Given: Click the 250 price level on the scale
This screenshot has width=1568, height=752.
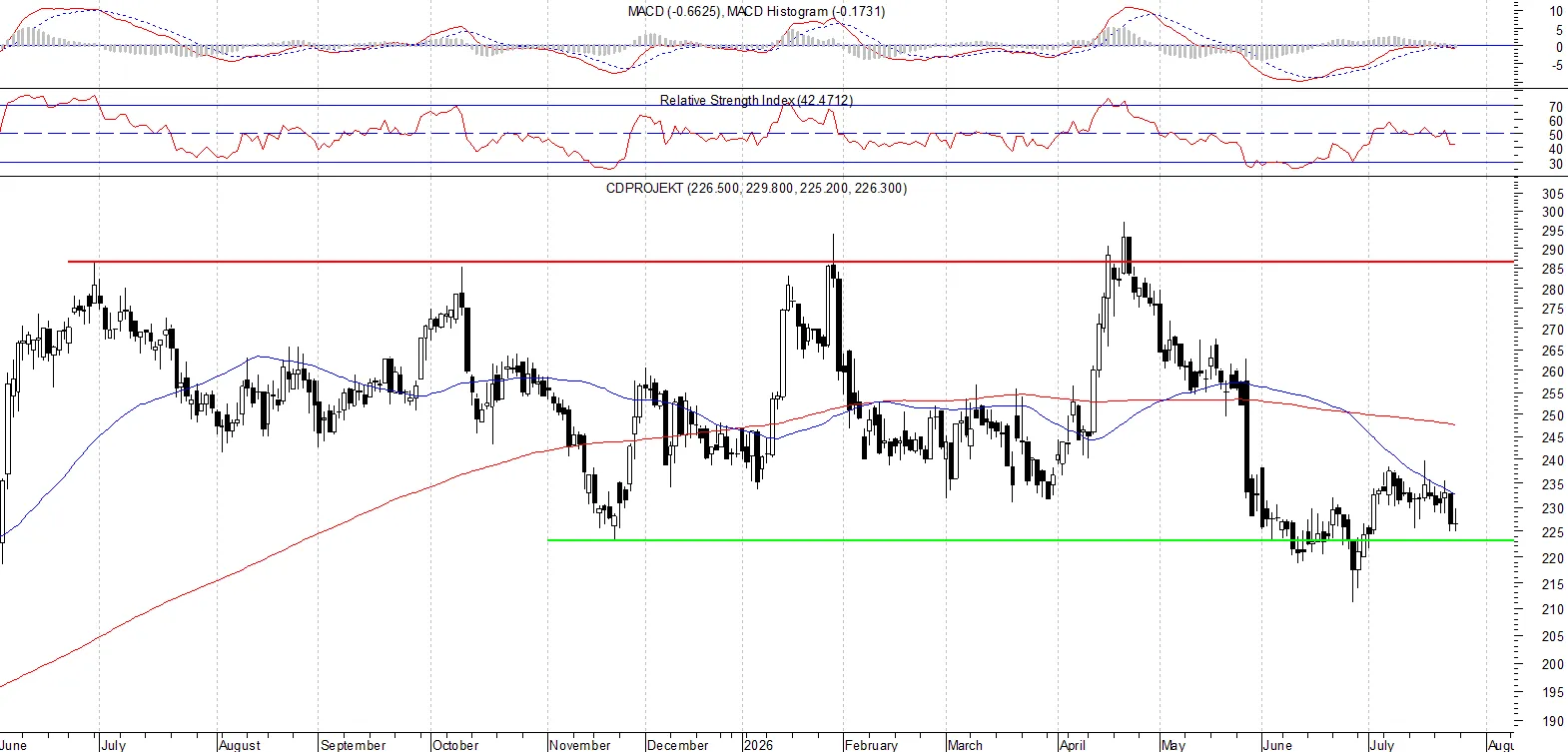Looking at the screenshot, I should [x=1553, y=415].
